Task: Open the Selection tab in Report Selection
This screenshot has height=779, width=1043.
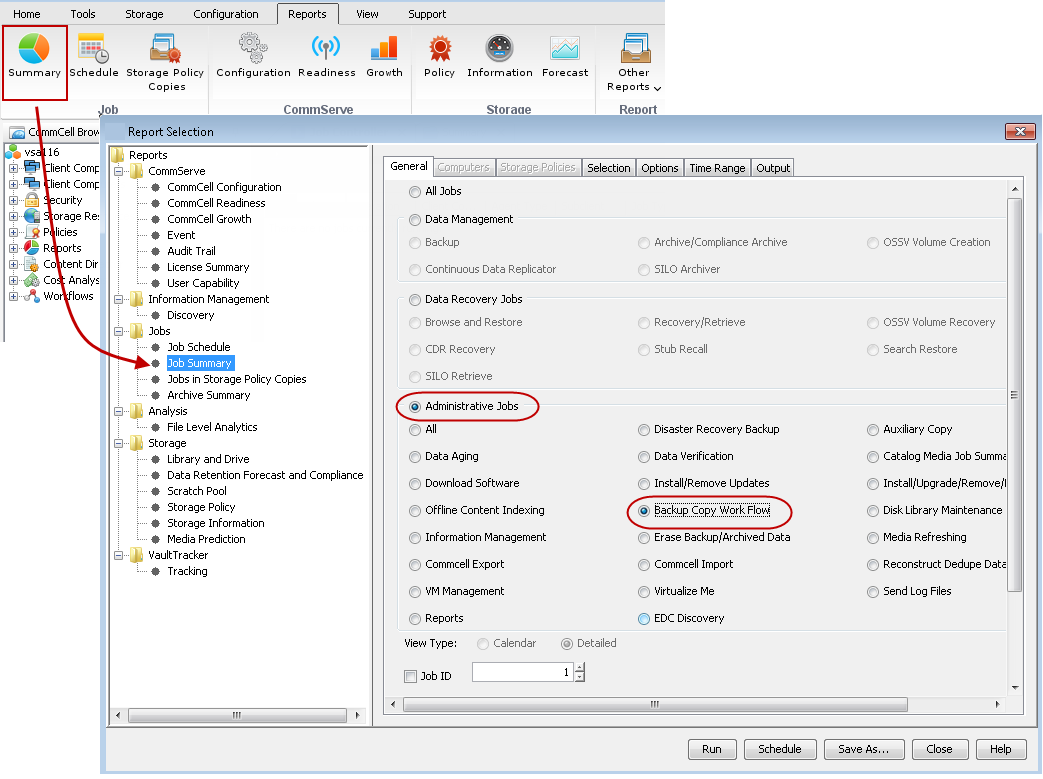Action: pyautogui.click(x=609, y=168)
